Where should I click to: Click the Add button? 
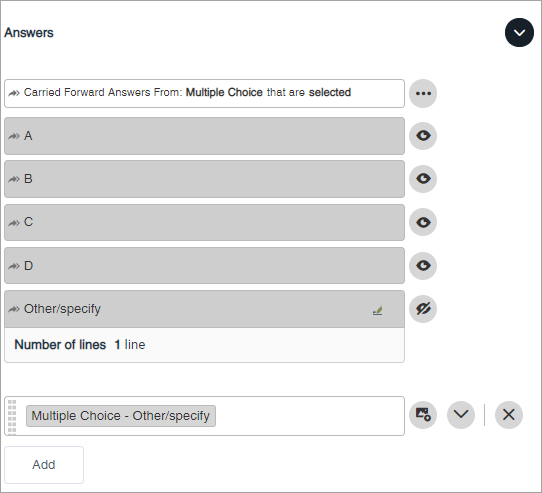44,465
